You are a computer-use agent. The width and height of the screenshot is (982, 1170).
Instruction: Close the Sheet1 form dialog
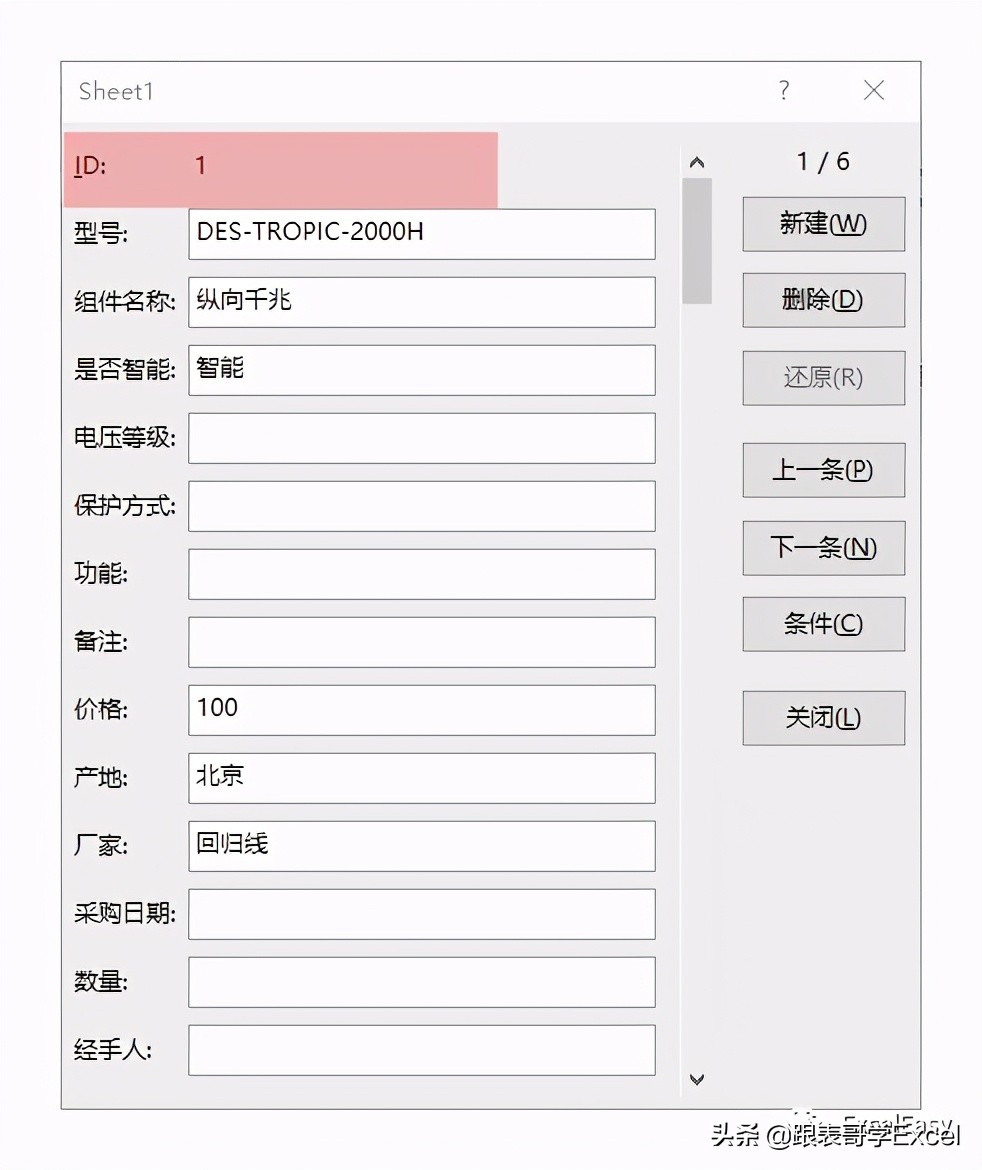tap(874, 91)
